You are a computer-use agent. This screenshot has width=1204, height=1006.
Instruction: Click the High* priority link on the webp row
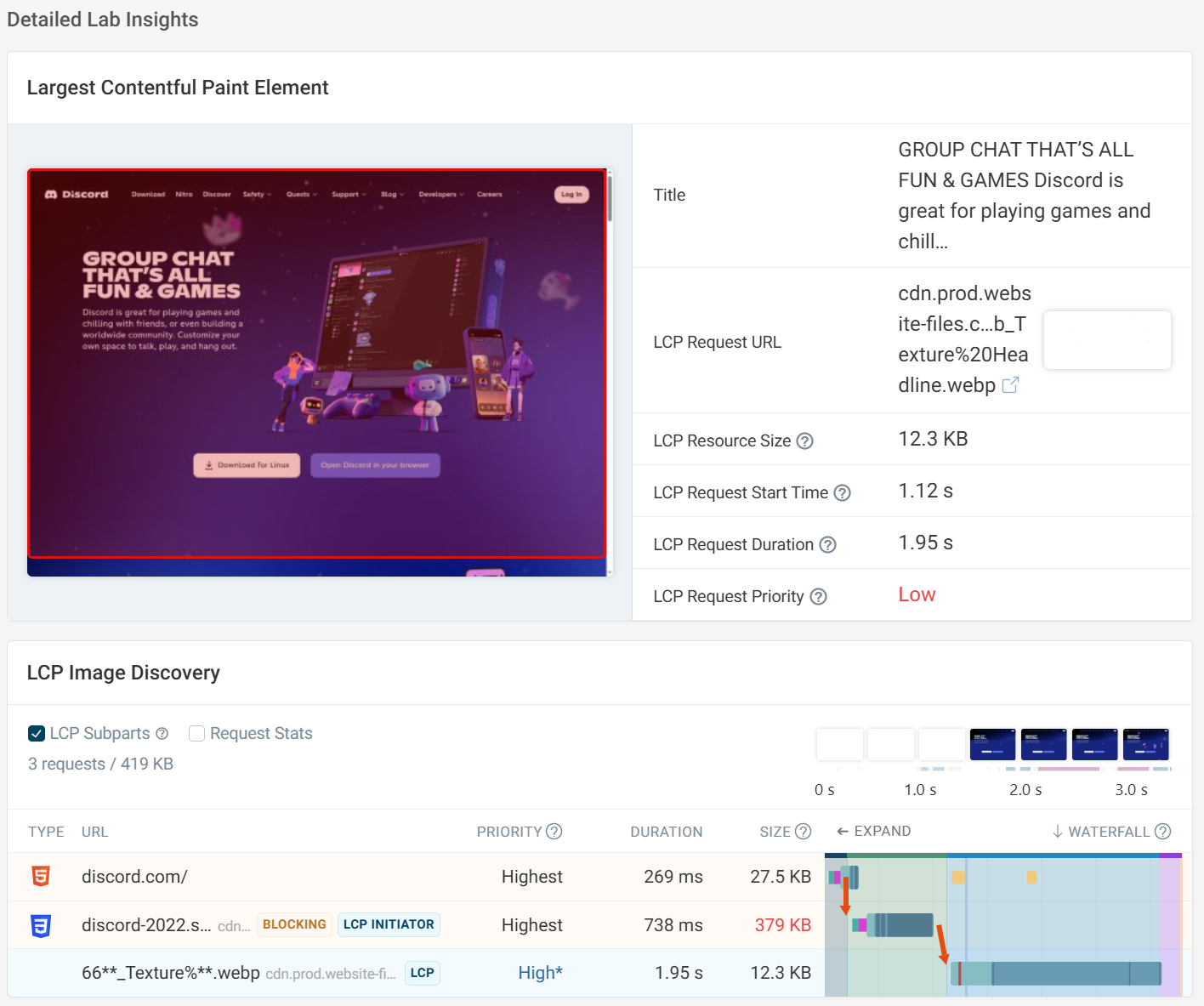click(539, 973)
